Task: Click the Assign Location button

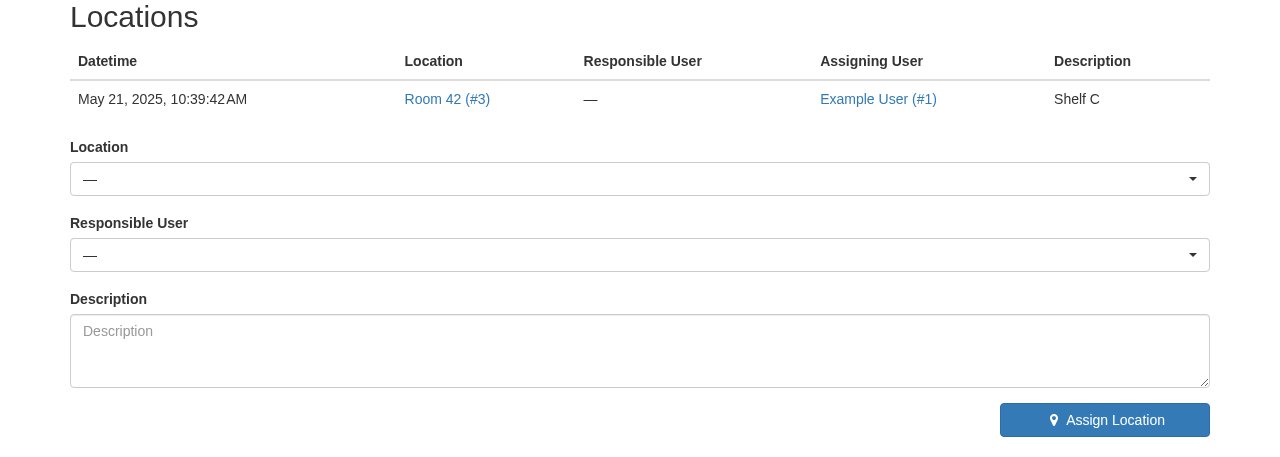Action: click(x=1105, y=420)
